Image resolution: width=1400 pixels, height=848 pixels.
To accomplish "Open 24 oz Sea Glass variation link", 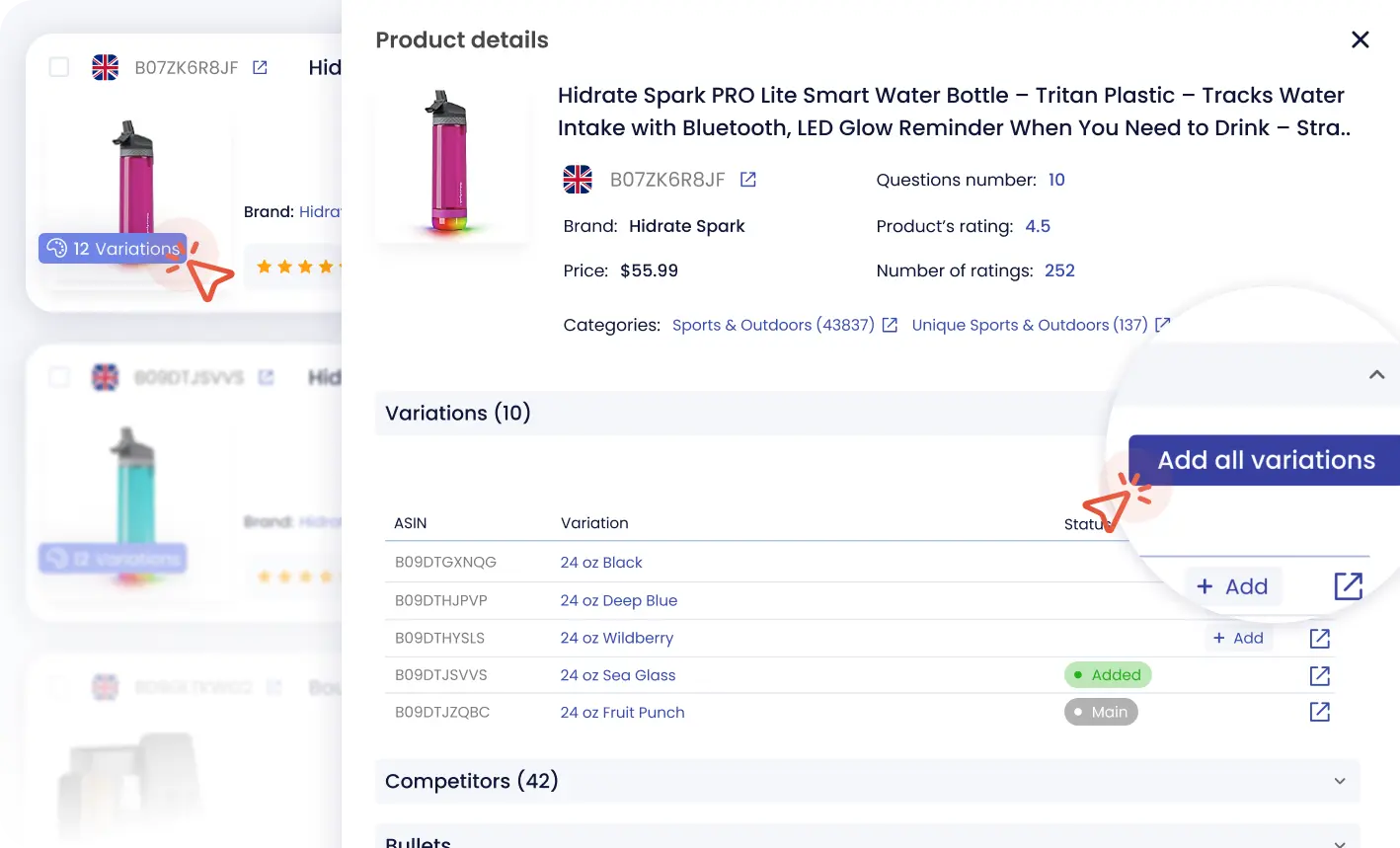I will click(618, 675).
